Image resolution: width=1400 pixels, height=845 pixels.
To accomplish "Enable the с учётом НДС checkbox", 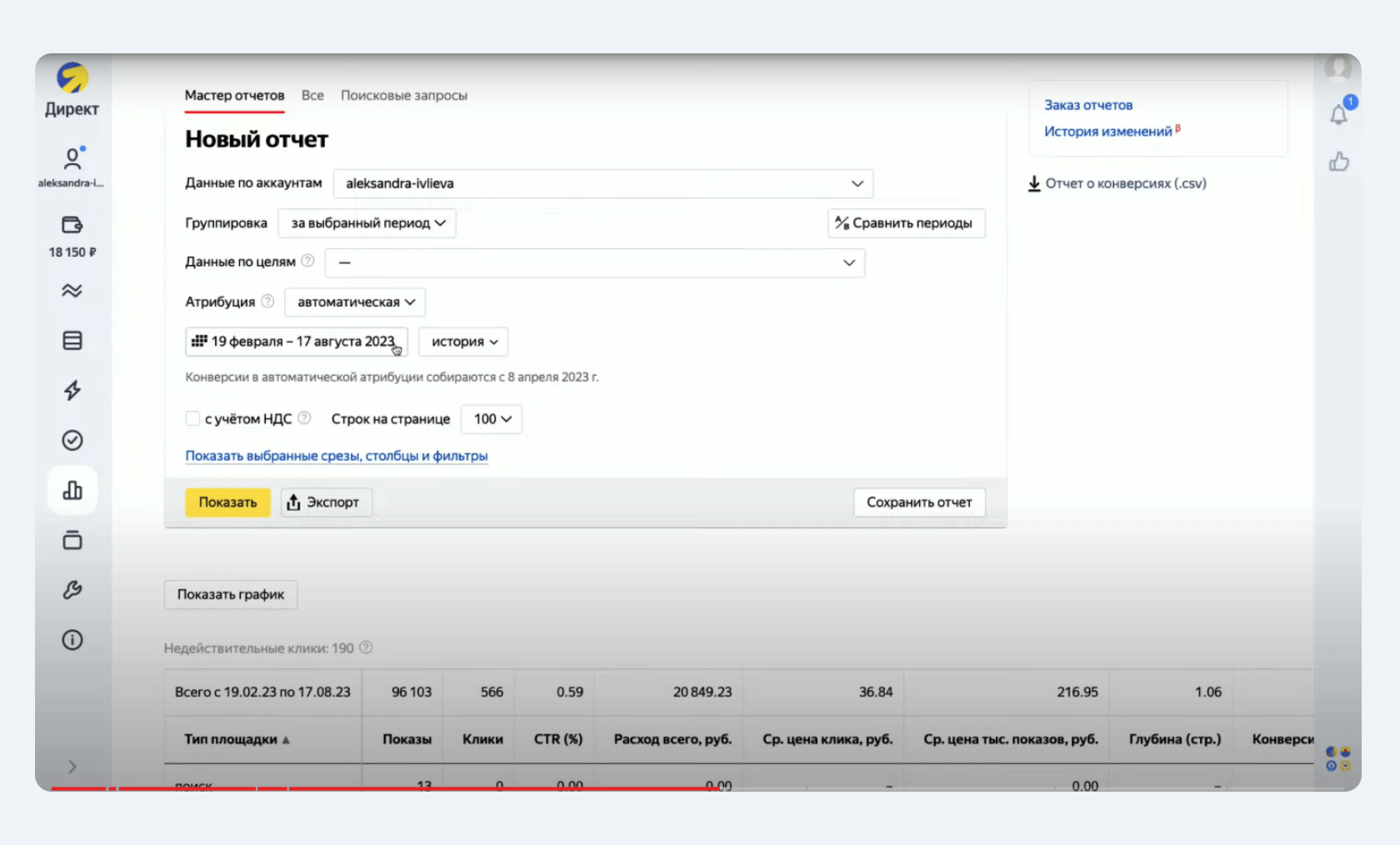I will point(192,418).
